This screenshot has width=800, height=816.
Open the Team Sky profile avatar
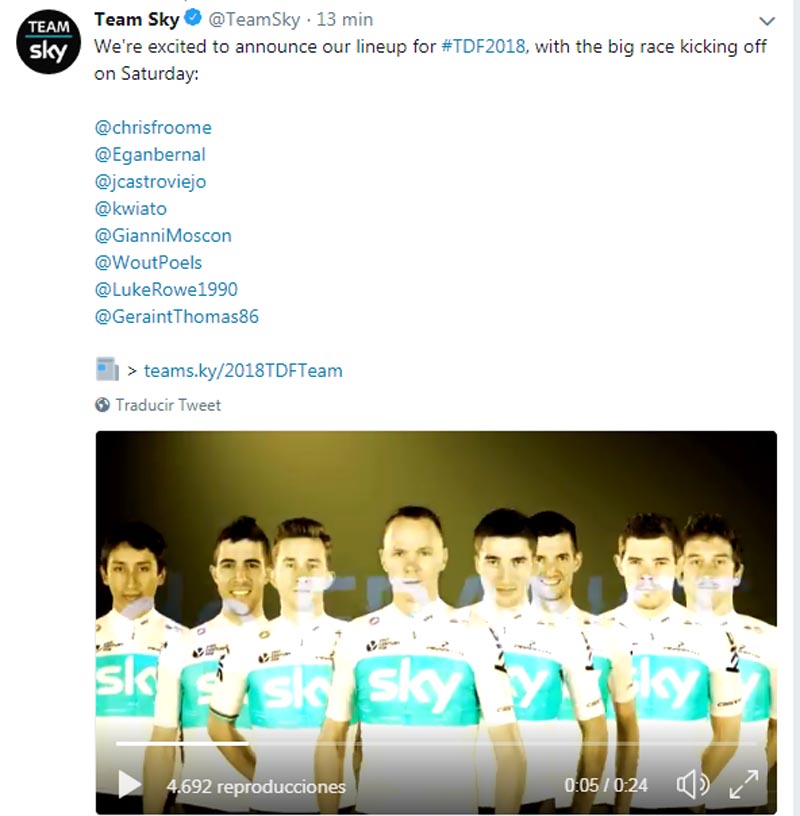tap(48, 42)
